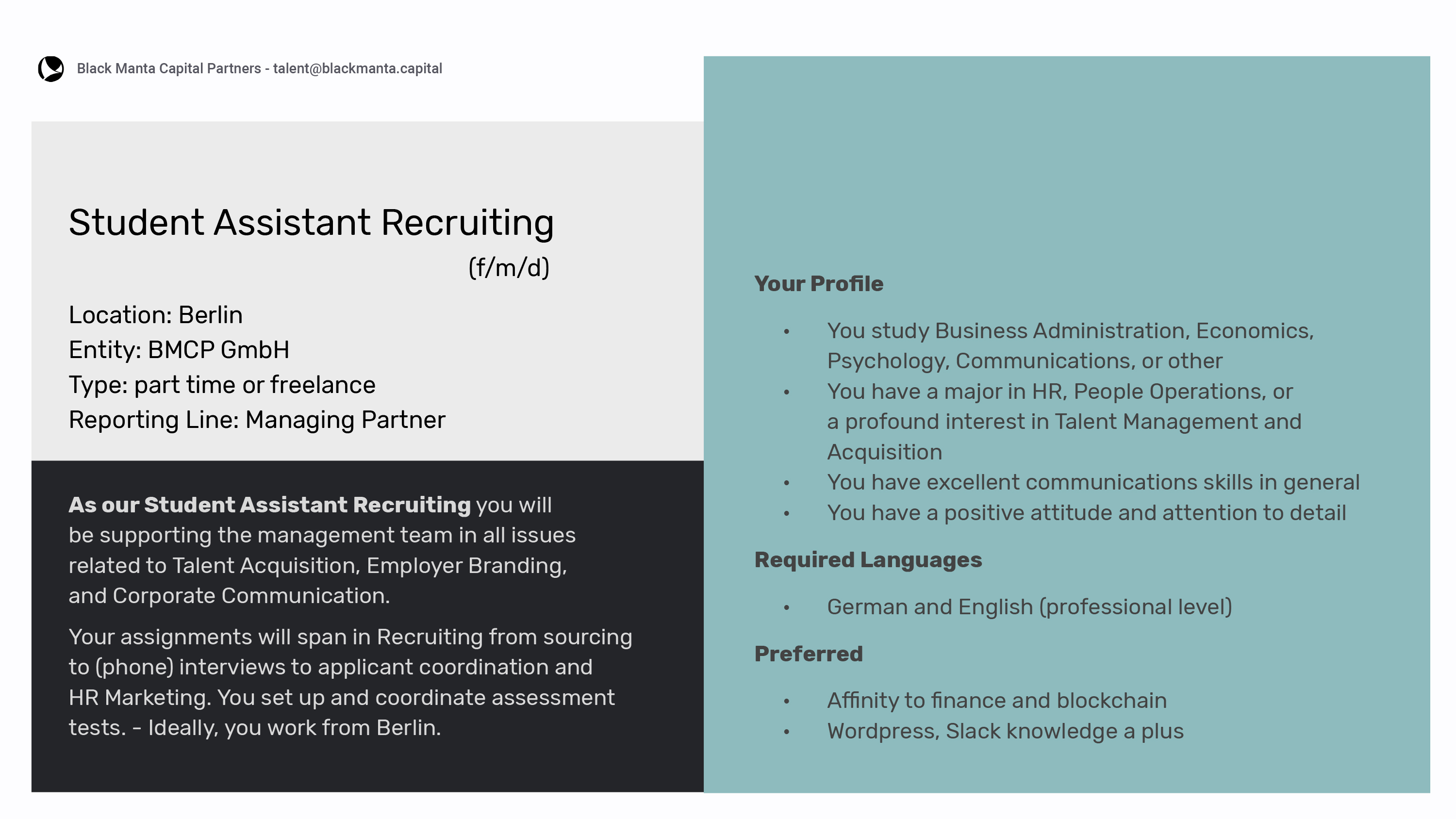1456x819 pixels.
Task: Click the positive attitude bullet point
Action: (x=1086, y=513)
